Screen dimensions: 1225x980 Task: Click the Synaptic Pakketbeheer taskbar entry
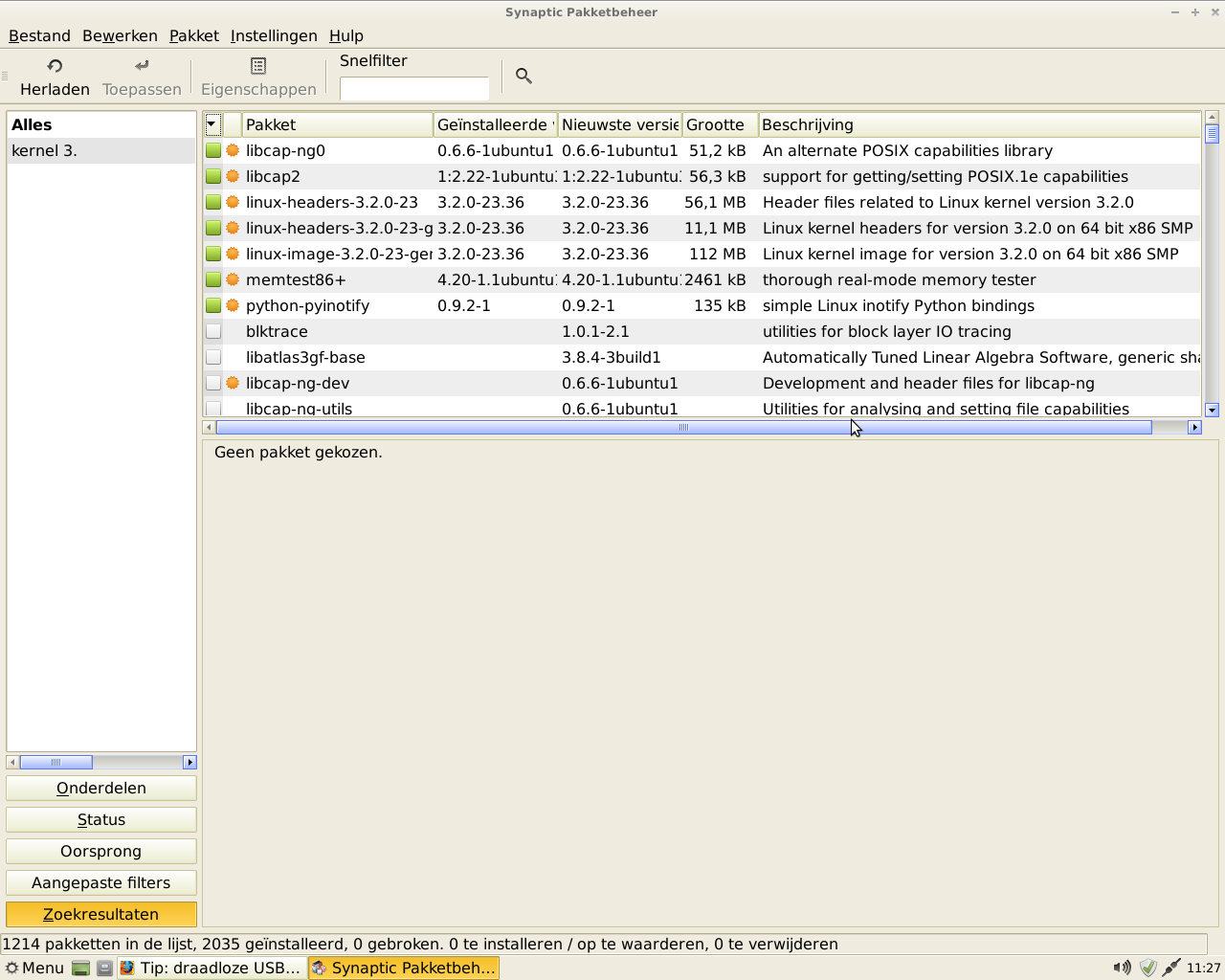[404, 968]
